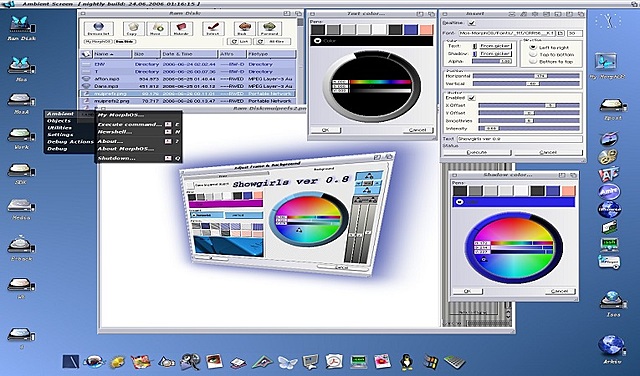This screenshot has width=640, height=376.
Task: Go Forward in the Ram Disk window
Action: 270,29
